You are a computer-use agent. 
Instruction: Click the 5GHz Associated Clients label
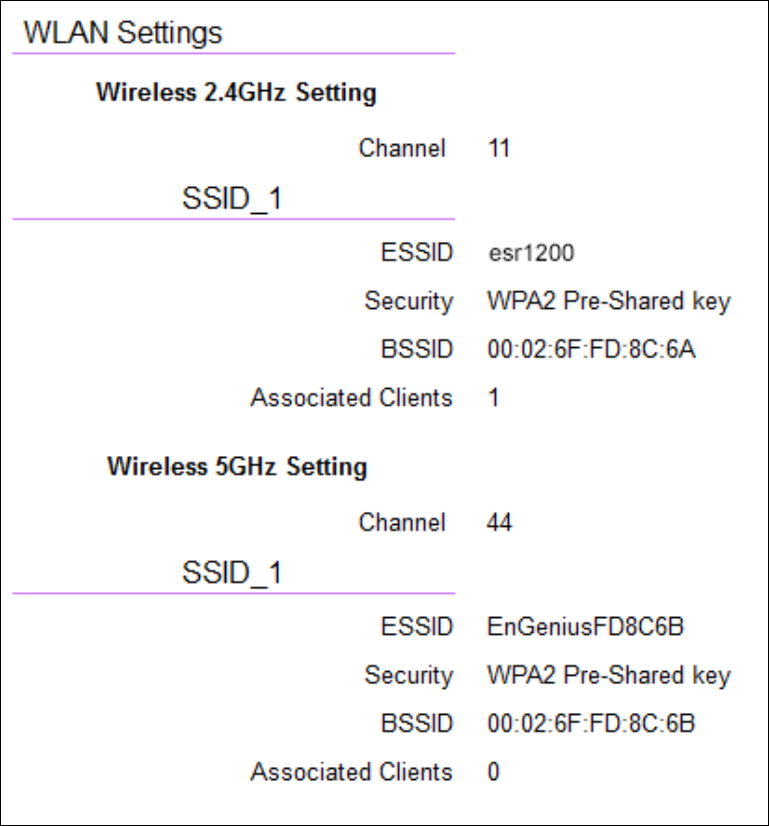[x=351, y=772]
